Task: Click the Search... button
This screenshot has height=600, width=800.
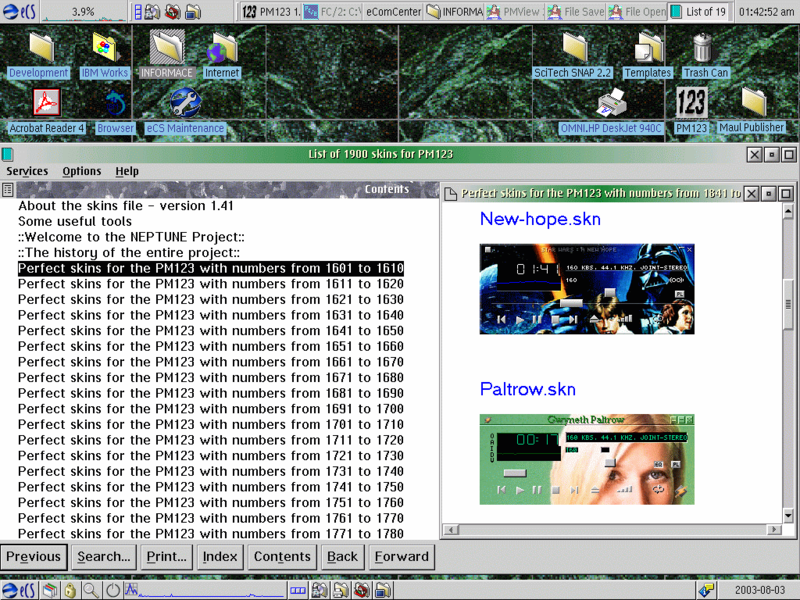Action: (104, 557)
